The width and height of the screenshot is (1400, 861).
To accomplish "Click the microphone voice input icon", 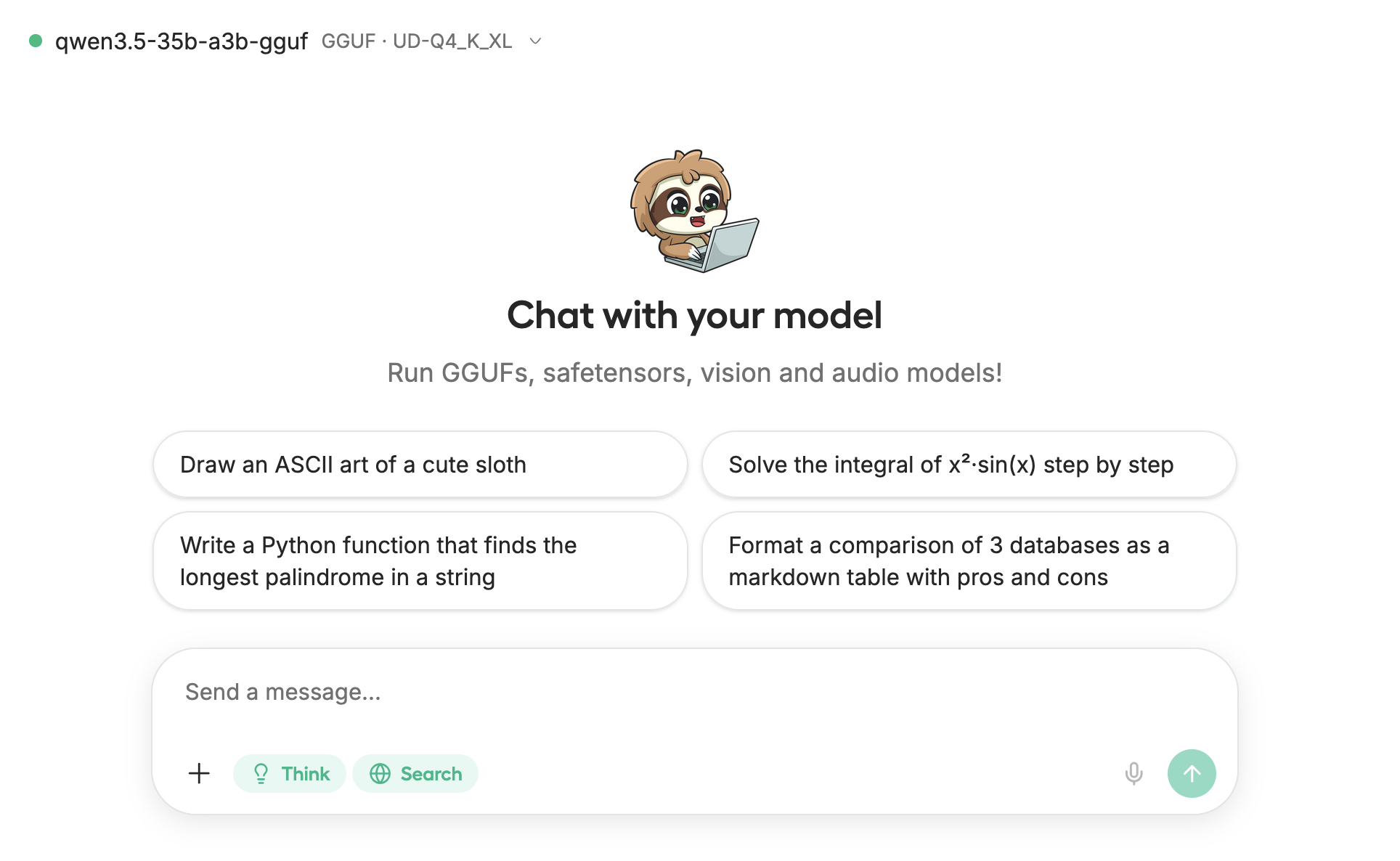I will (1134, 773).
